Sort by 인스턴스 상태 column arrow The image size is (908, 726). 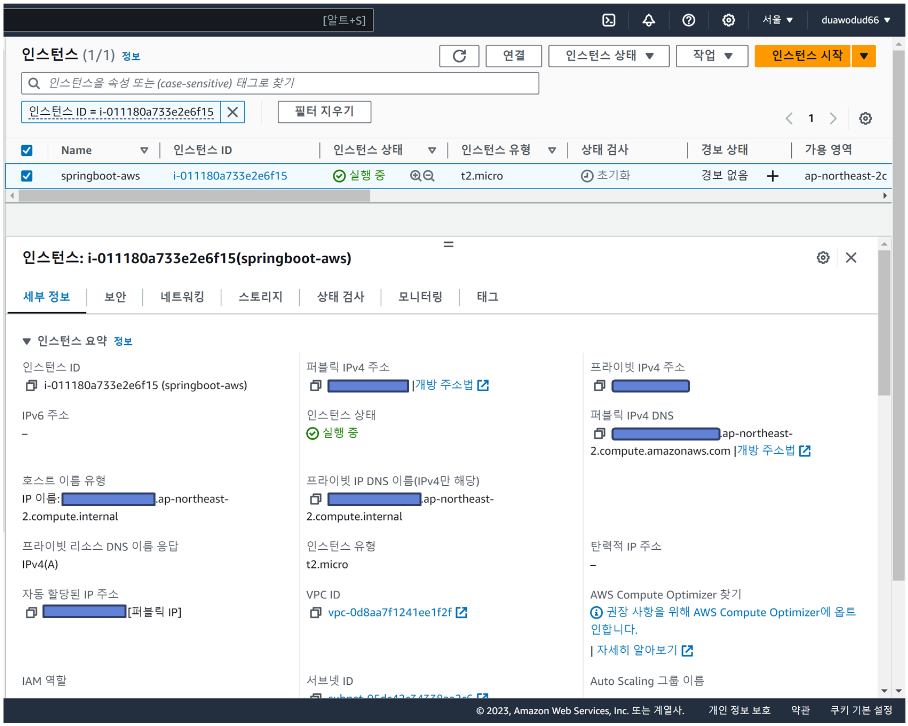[431, 151]
